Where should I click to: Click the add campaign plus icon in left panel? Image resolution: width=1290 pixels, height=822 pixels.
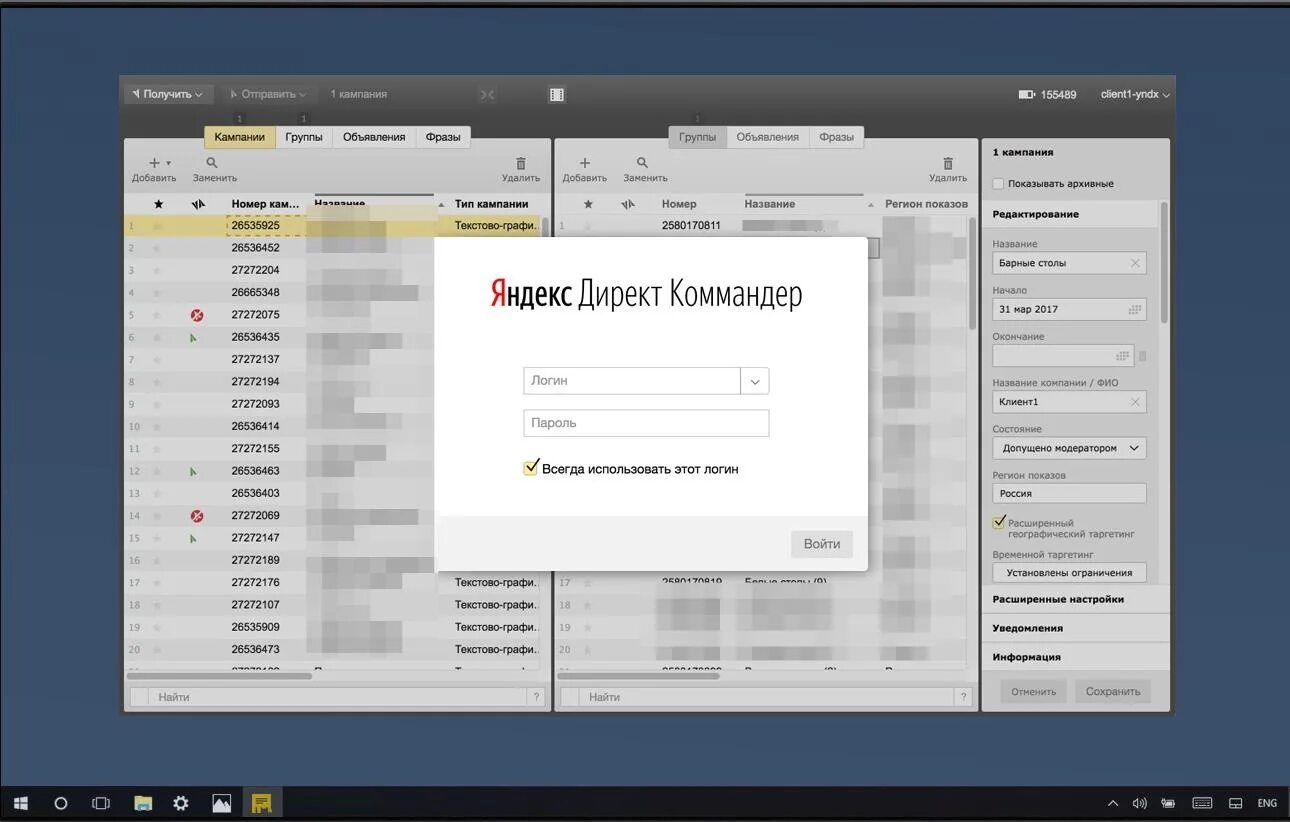155,163
